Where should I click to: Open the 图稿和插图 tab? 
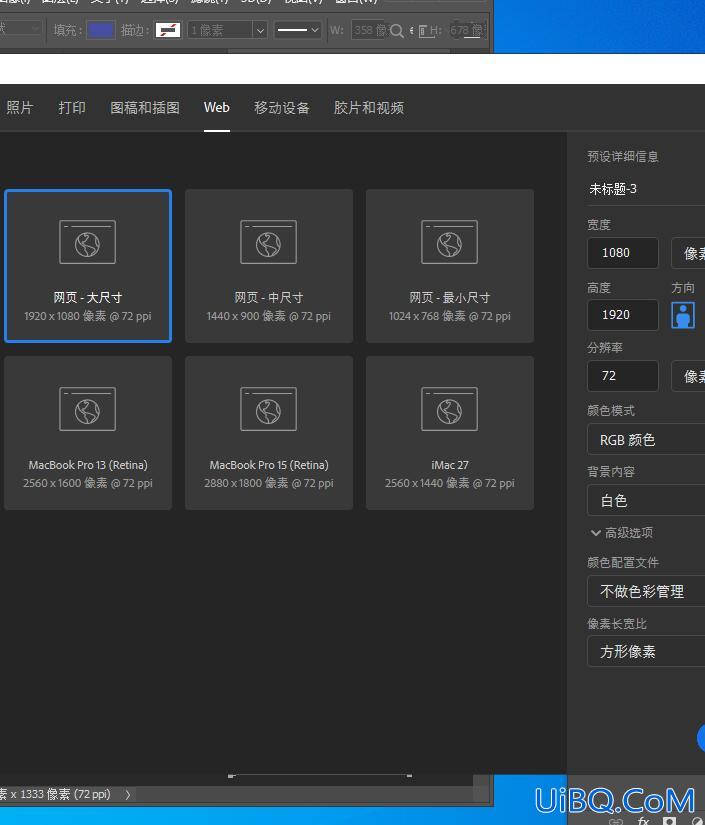click(x=145, y=108)
